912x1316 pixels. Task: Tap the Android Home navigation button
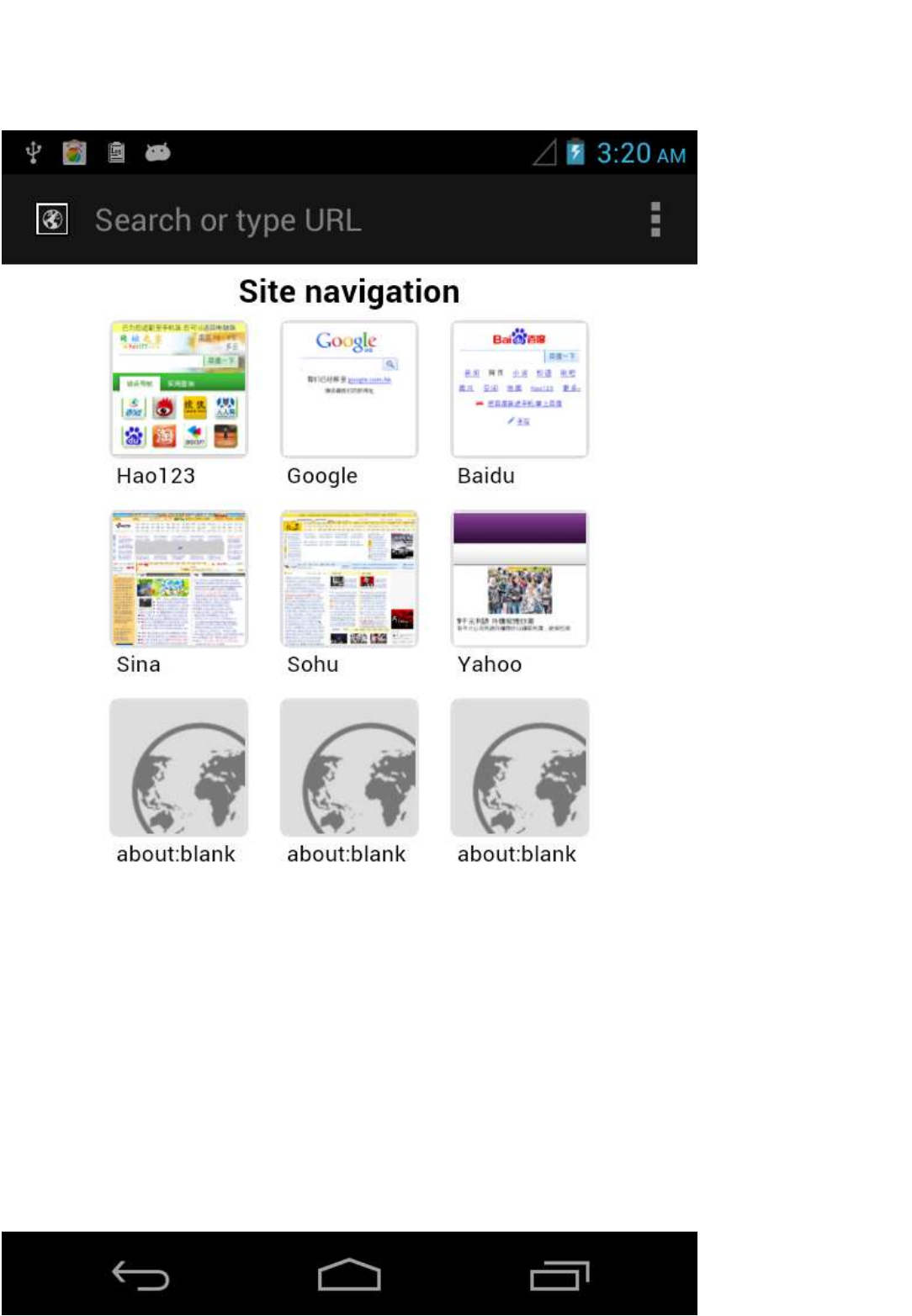349,1275
